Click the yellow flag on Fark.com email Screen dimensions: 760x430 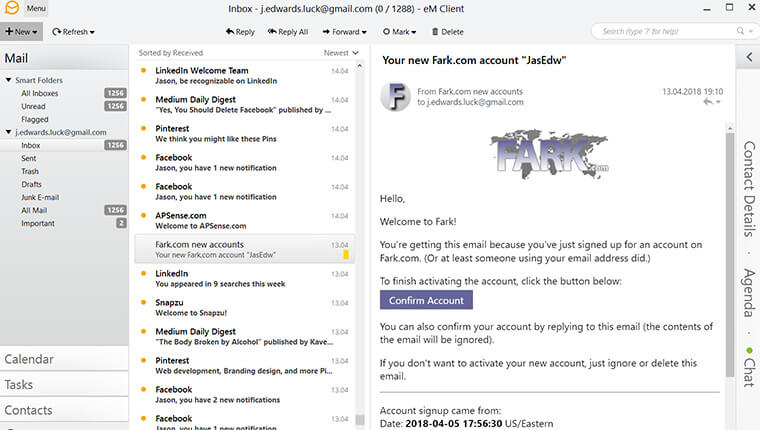(x=346, y=255)
